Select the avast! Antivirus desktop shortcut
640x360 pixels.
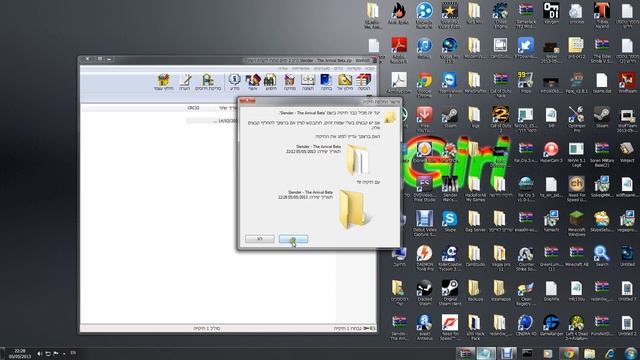[424, 327]
